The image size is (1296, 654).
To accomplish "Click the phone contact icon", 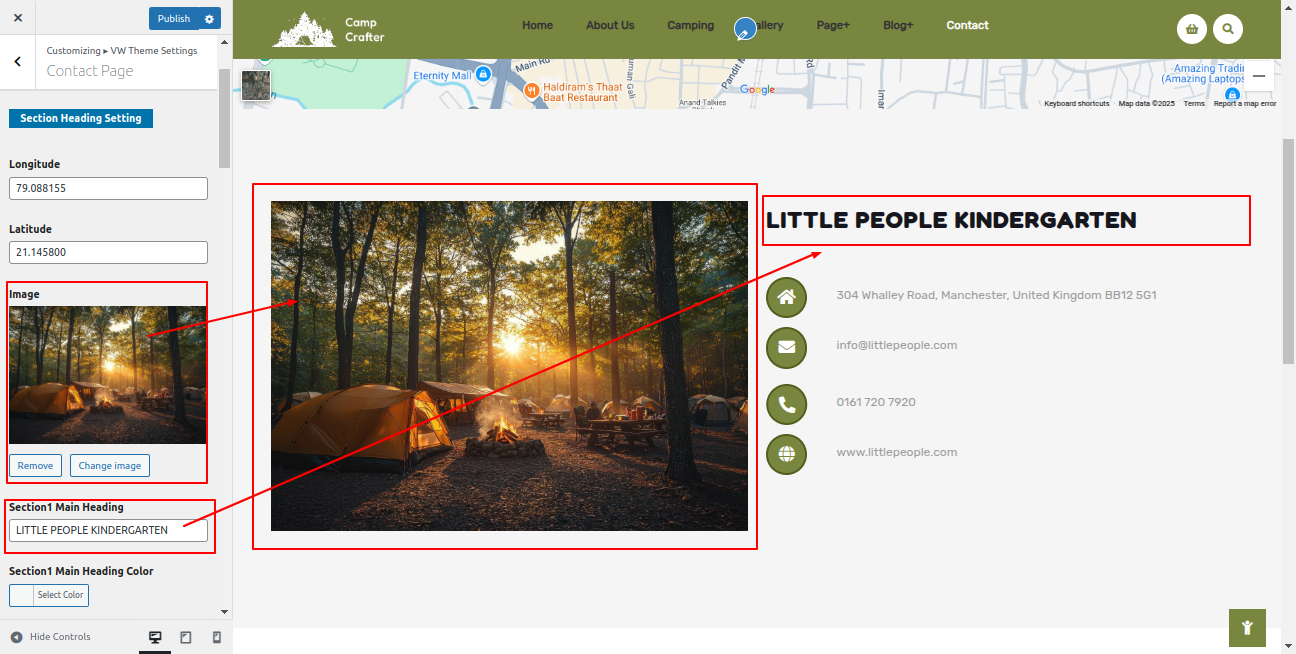I will pos(786,404).
